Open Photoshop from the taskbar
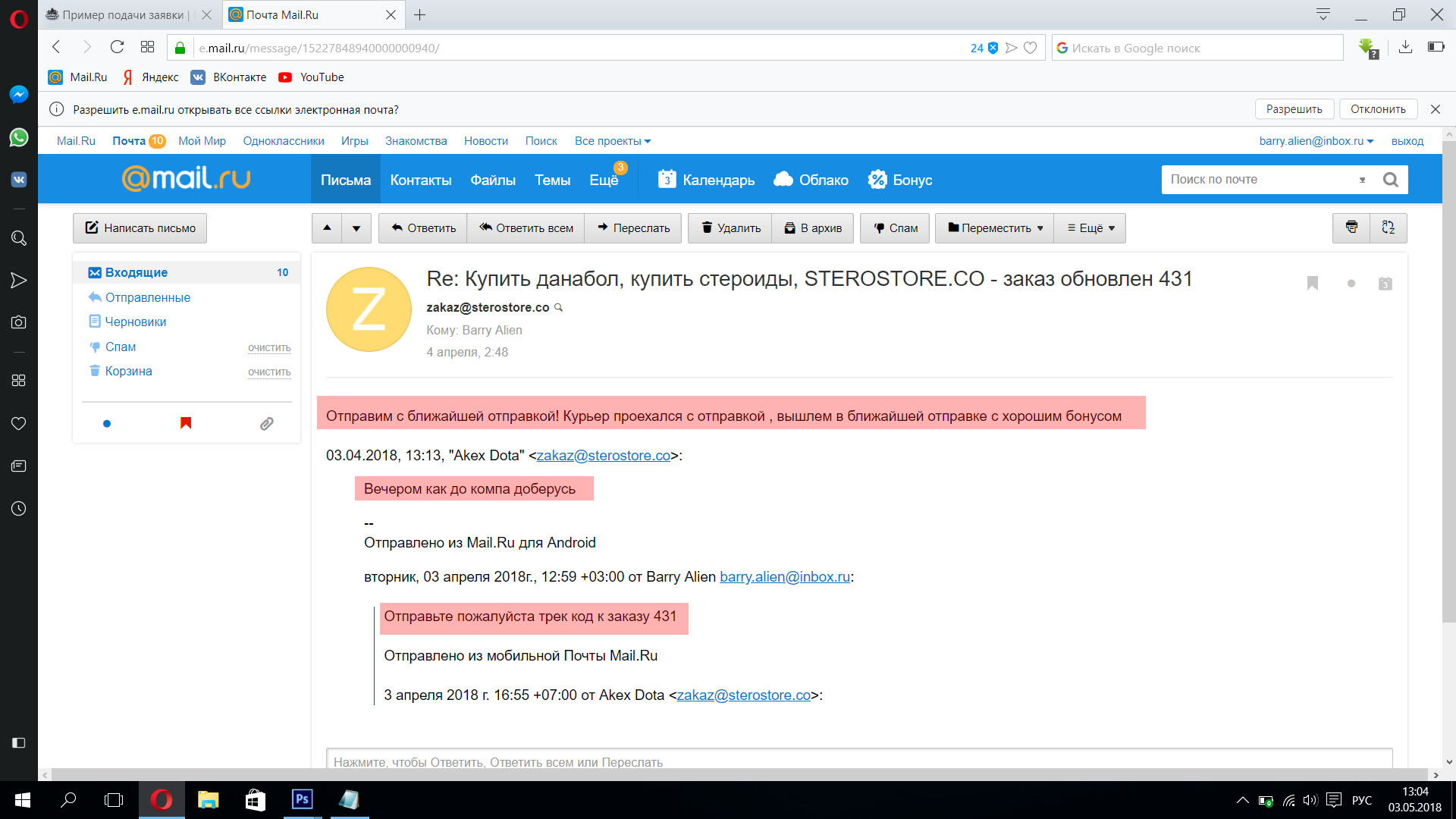Viewport: 1456px width, 819px height. pyautogui.click(x=302, y=799)
